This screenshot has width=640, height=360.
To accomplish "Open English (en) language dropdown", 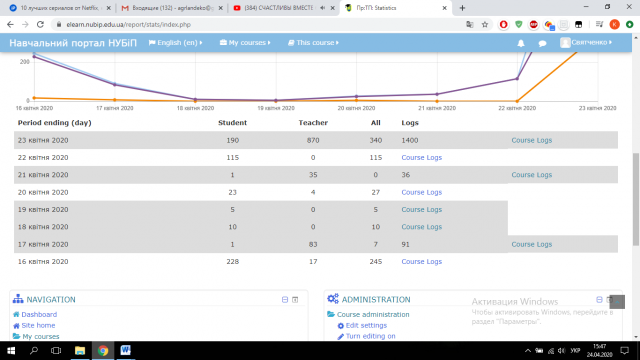I will point(176,42).
